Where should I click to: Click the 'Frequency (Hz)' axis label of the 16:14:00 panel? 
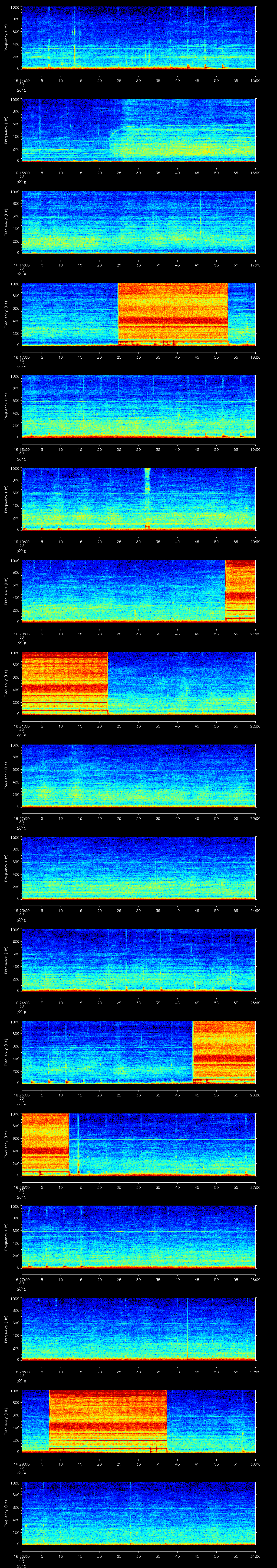[6, 38]
